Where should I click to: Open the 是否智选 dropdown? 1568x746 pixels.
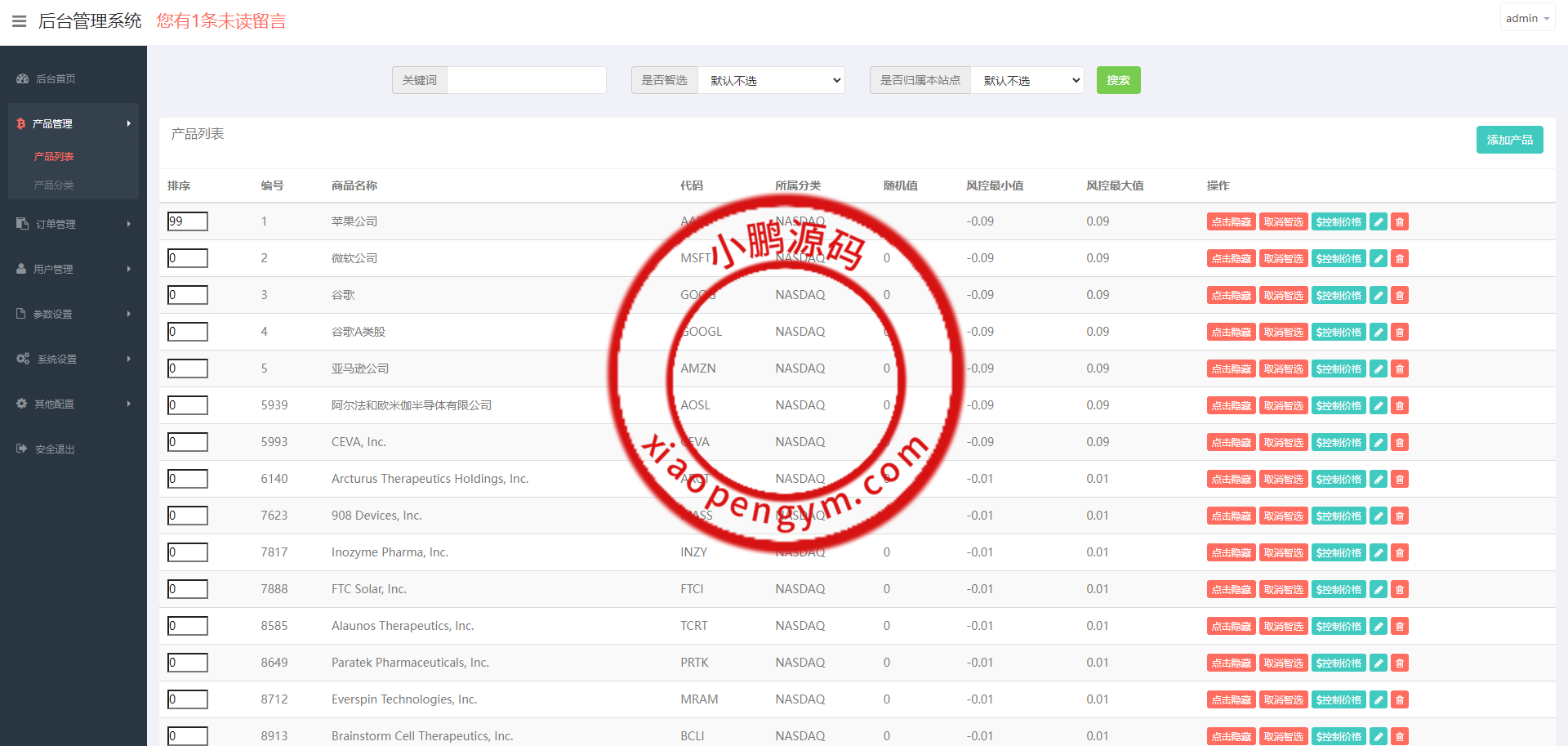pyautogui.click(x=771, y=80)
